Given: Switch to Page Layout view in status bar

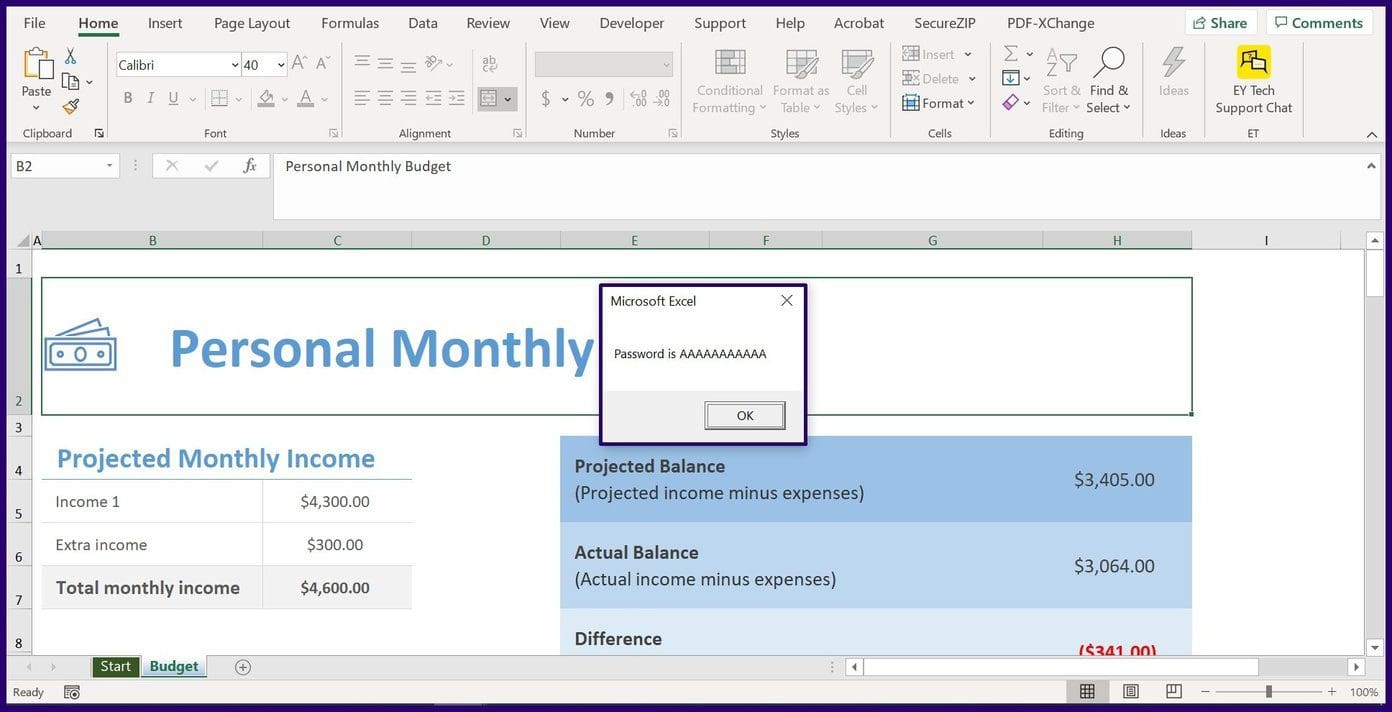Looking at the screenshot, I should click(1131, 692).
